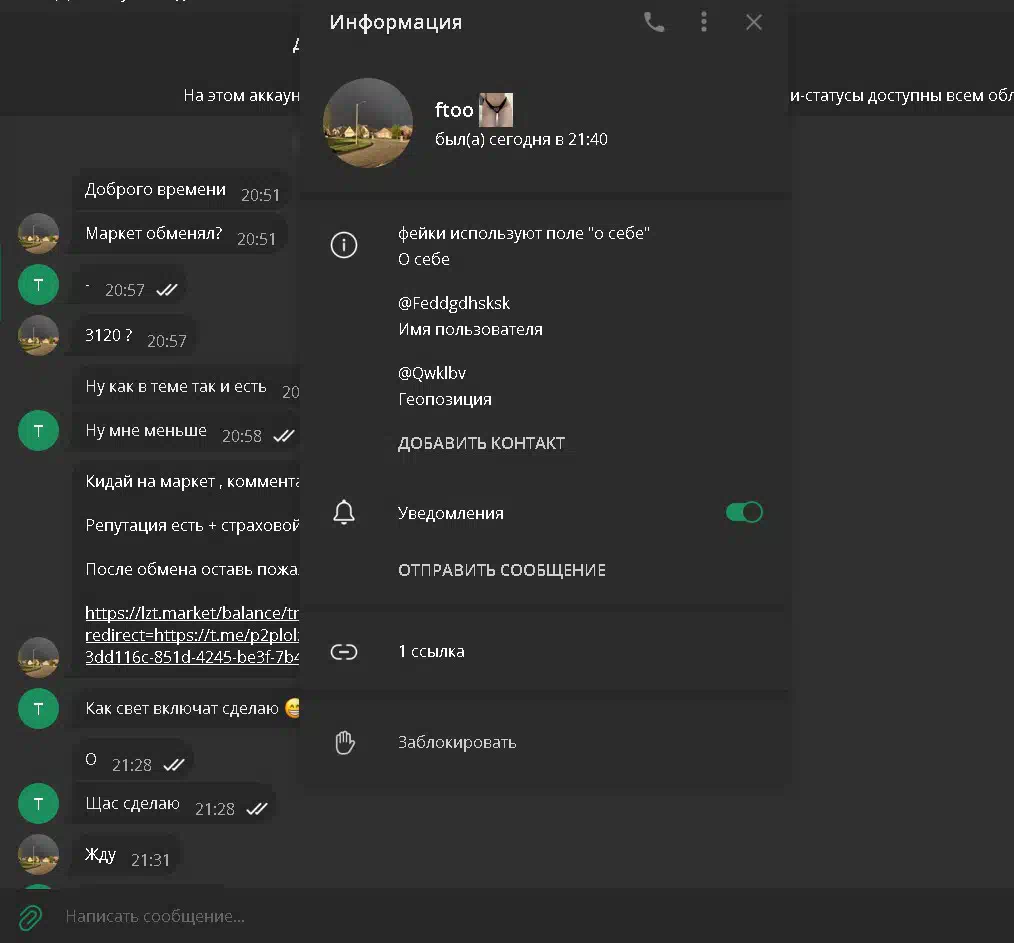Click the avatar beside the lzt.market link
The height and width of the screenshot is (943, 1014).
coord(38,658)
